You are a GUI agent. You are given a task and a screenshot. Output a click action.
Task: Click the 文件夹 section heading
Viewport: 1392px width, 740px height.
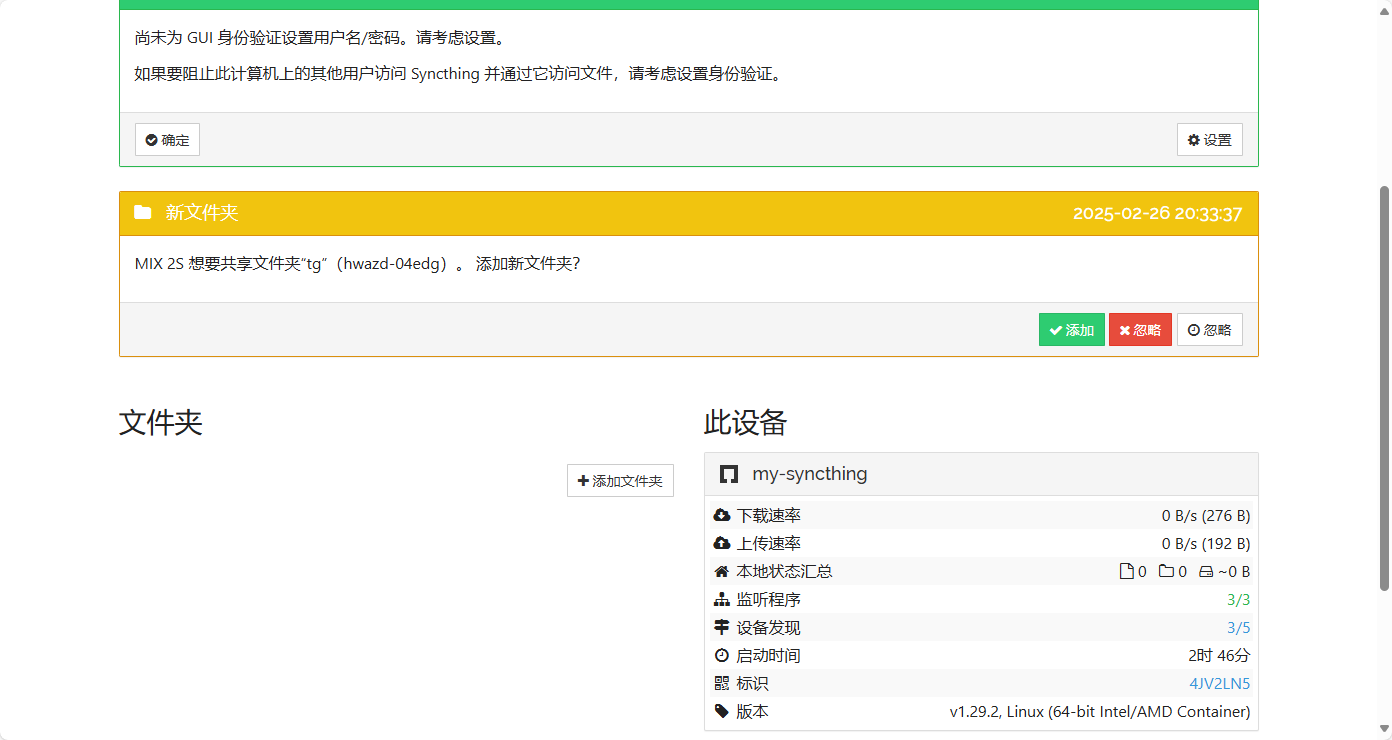161,423
